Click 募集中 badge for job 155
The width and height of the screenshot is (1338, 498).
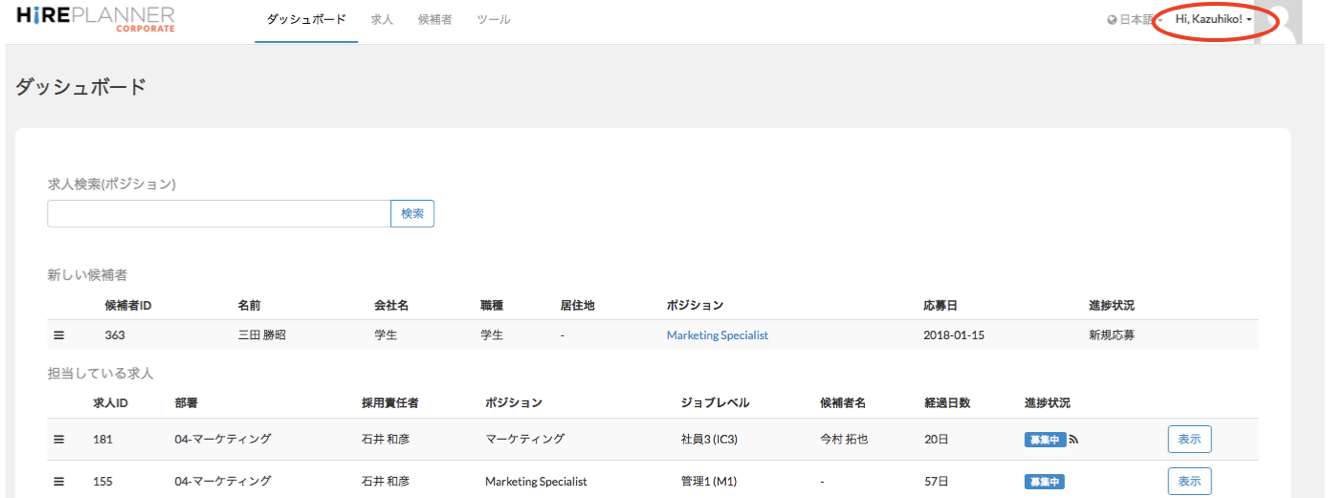coord(1044,481)
